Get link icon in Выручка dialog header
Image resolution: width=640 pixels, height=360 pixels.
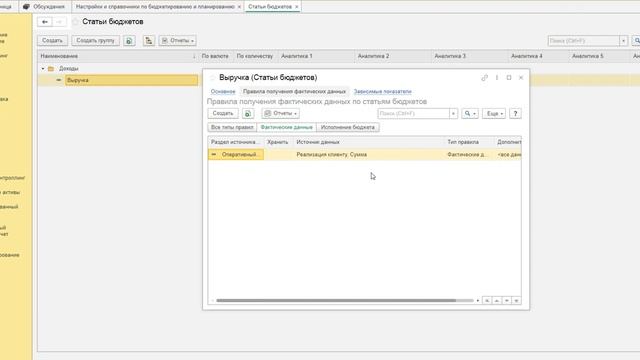(484, 78)
